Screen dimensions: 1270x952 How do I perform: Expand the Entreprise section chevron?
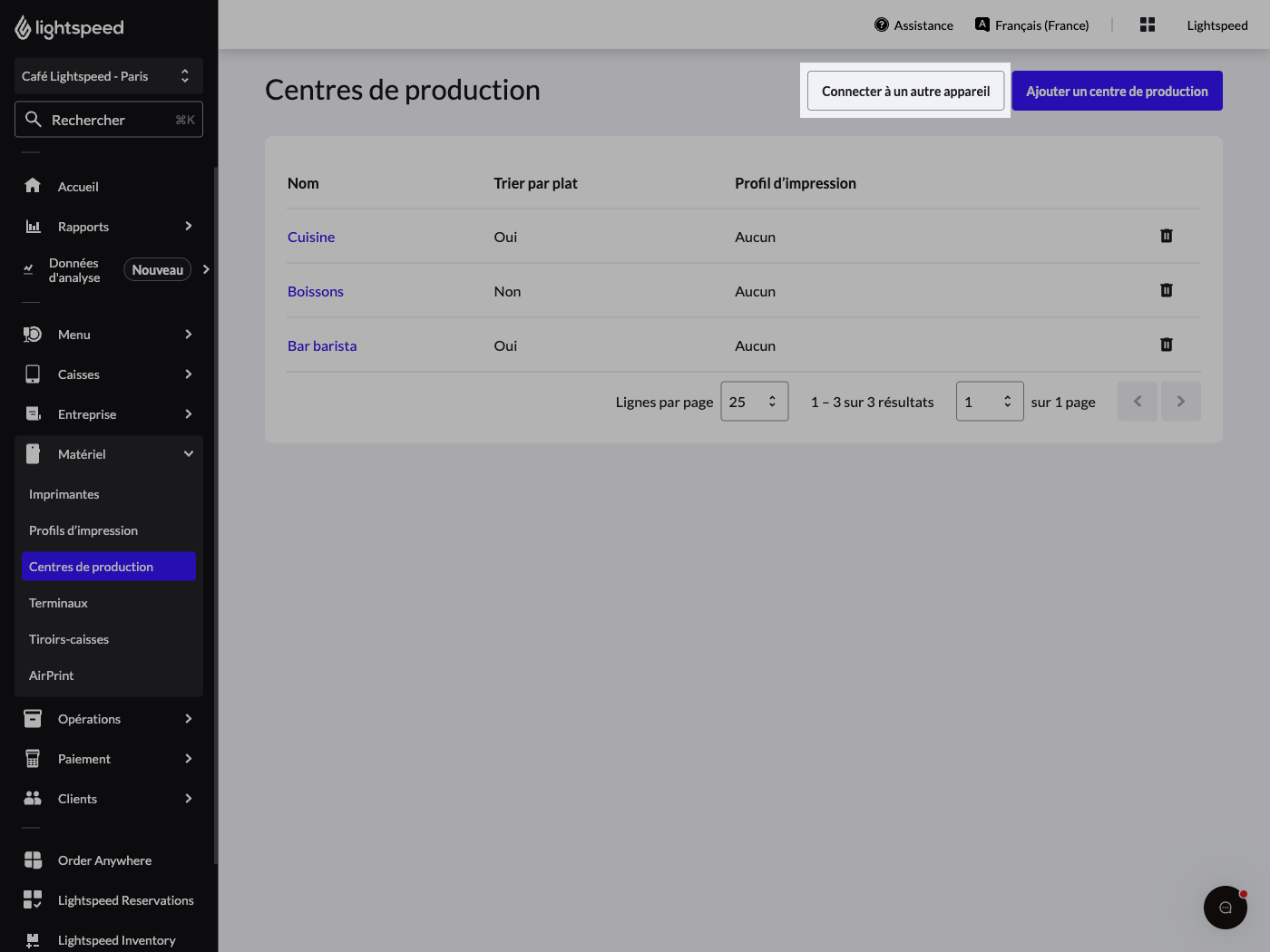pos(189,414)
